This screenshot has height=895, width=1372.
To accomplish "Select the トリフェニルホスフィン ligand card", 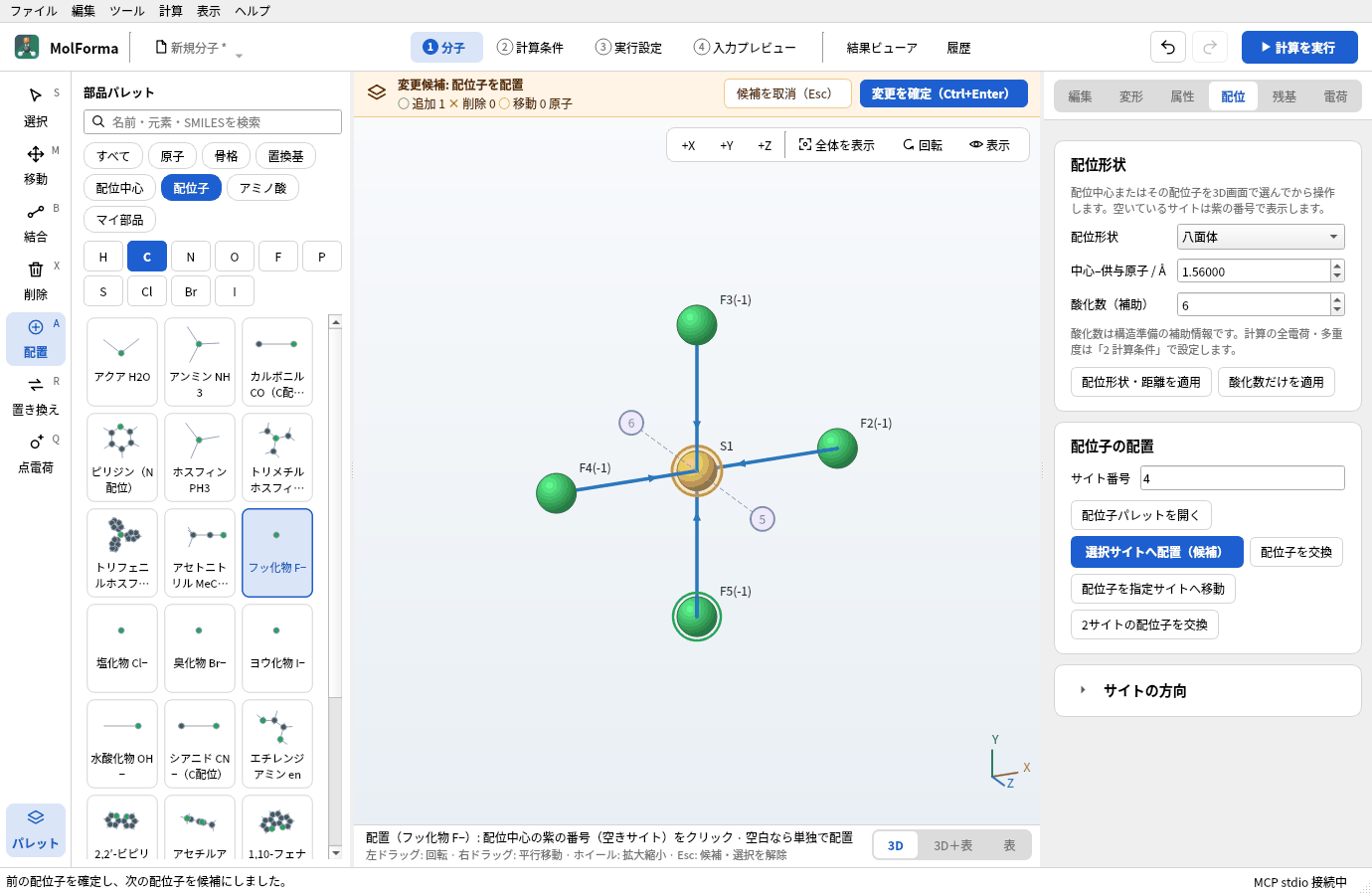I will (122, 553).
